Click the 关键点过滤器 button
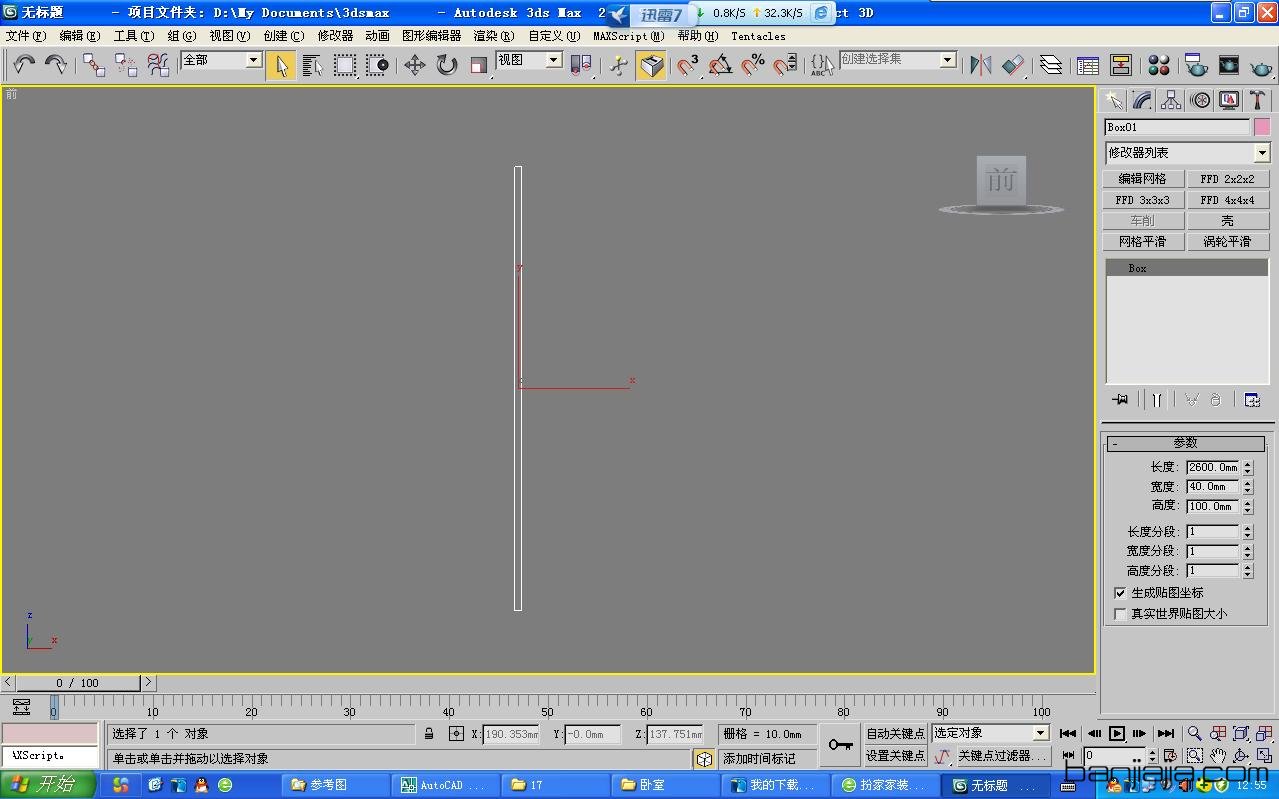Screen dimensions: 1279x799 tap(1002, 756)
